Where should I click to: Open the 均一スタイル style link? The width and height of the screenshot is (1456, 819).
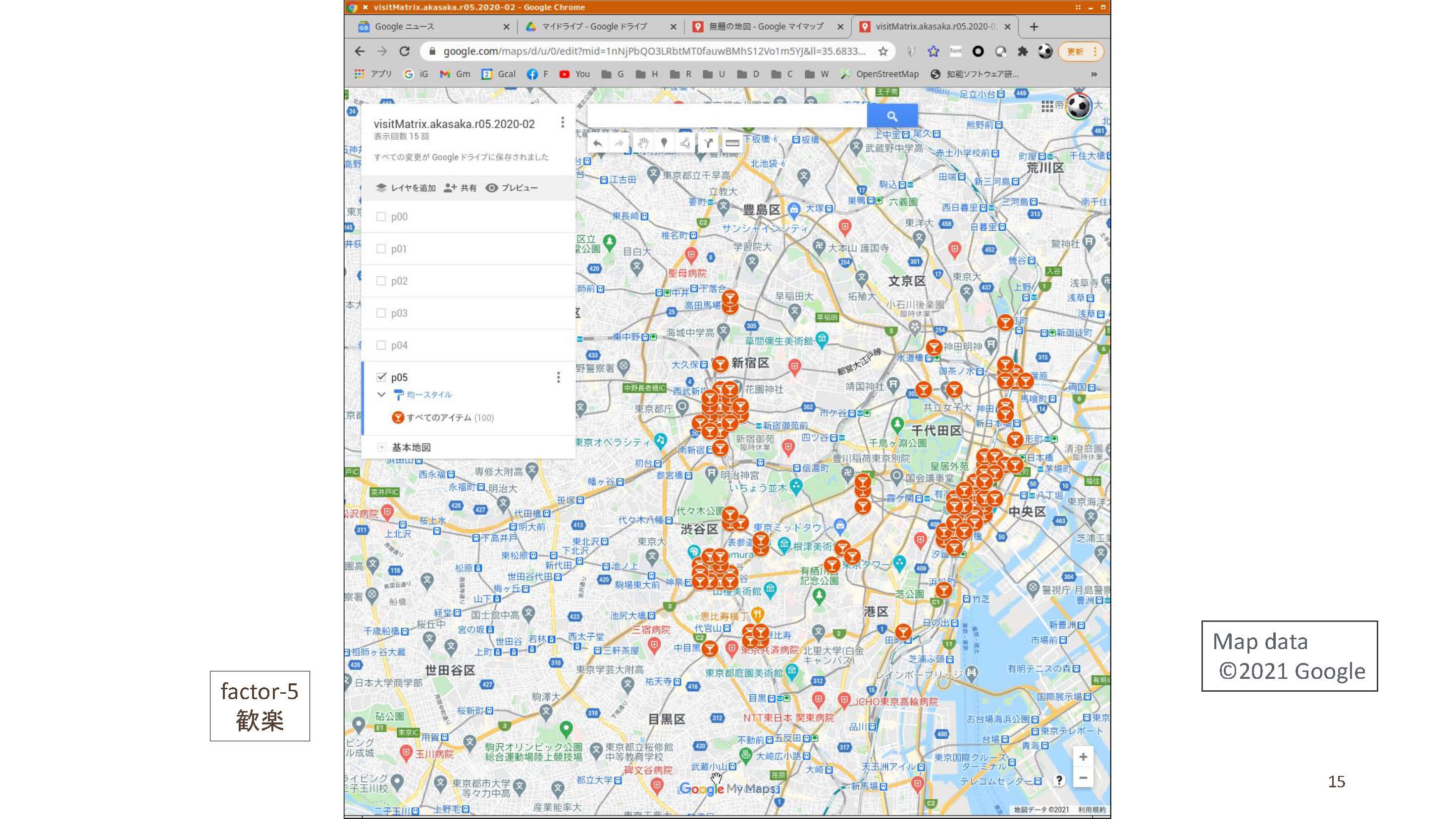(429, 395)
